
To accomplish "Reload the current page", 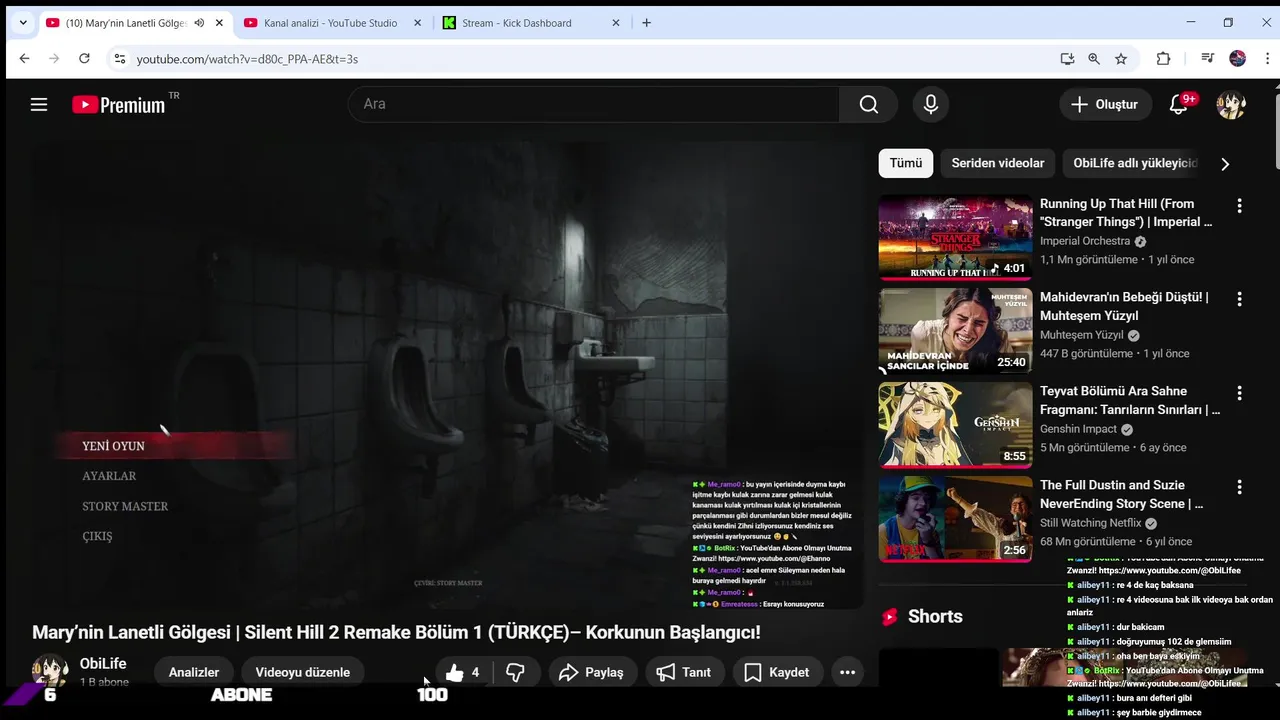I will (84, 59).
